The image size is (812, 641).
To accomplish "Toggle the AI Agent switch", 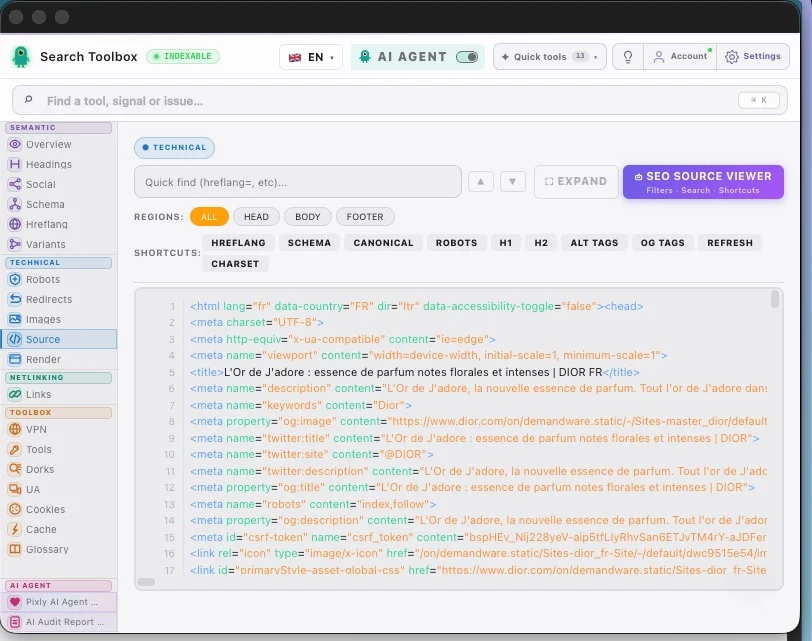I will 467,57.
